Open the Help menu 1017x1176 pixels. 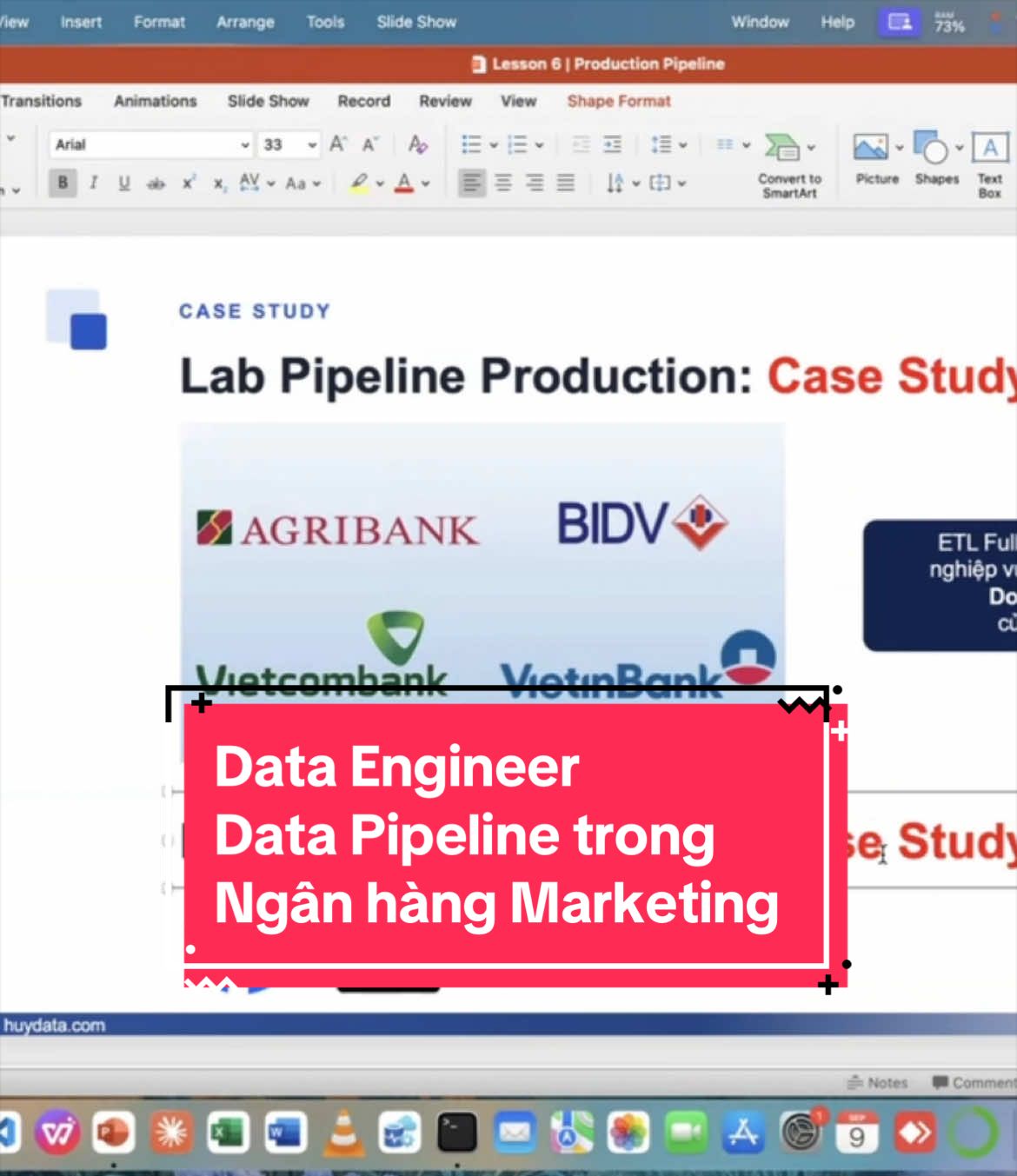click(838, 22)
